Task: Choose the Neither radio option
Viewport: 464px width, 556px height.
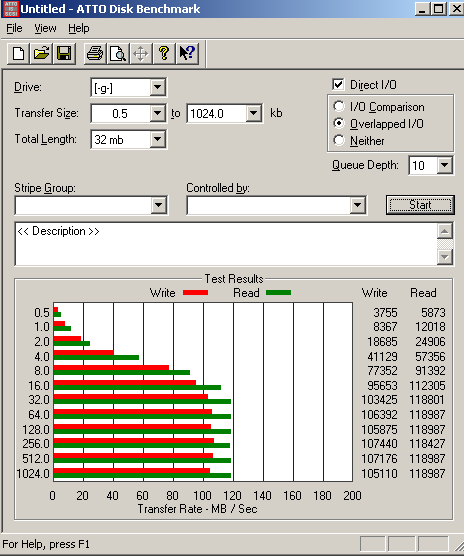Action: tap(339, 140)
